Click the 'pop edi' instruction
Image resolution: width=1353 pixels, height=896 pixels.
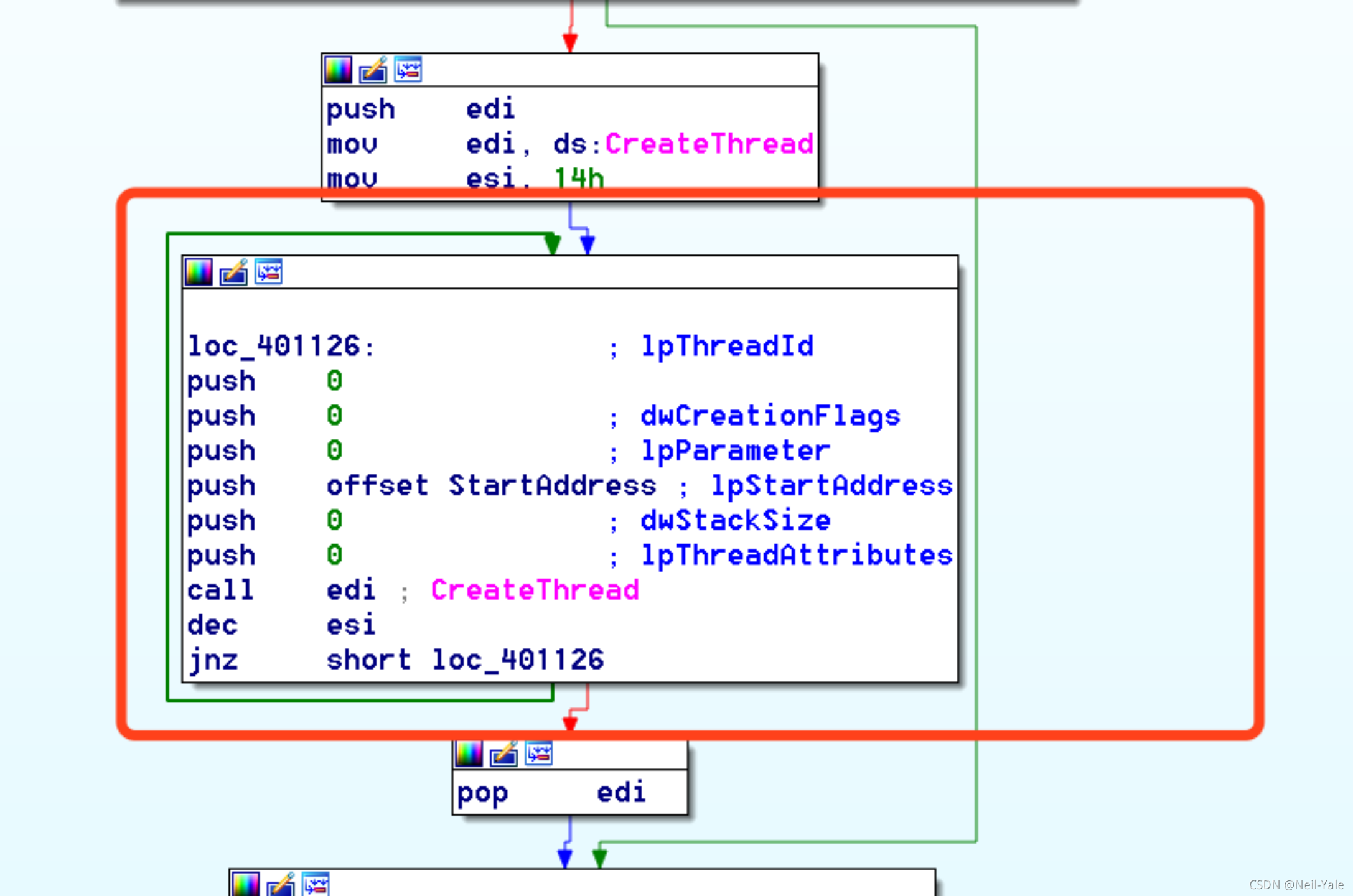pos(551,793)
